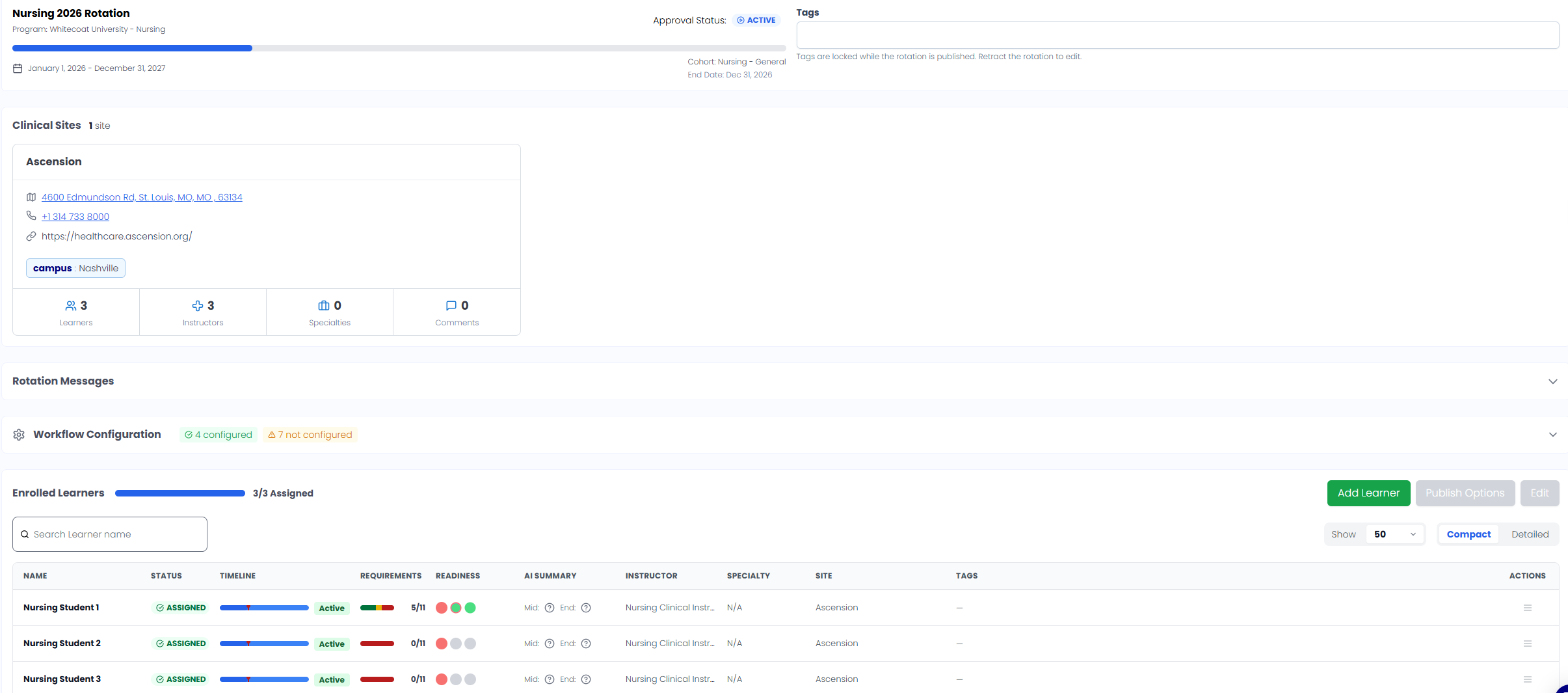
Task: Expand the Workflow Configuration section
Action: (x=1553, y=435)
